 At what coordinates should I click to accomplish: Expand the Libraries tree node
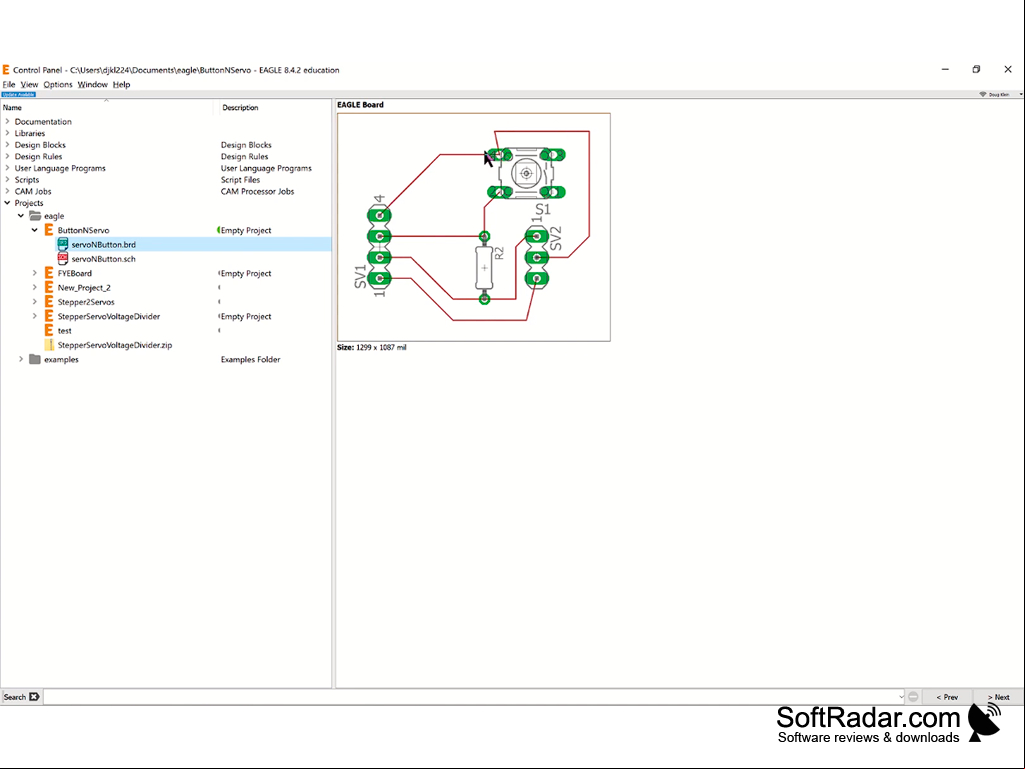point(7,133)
